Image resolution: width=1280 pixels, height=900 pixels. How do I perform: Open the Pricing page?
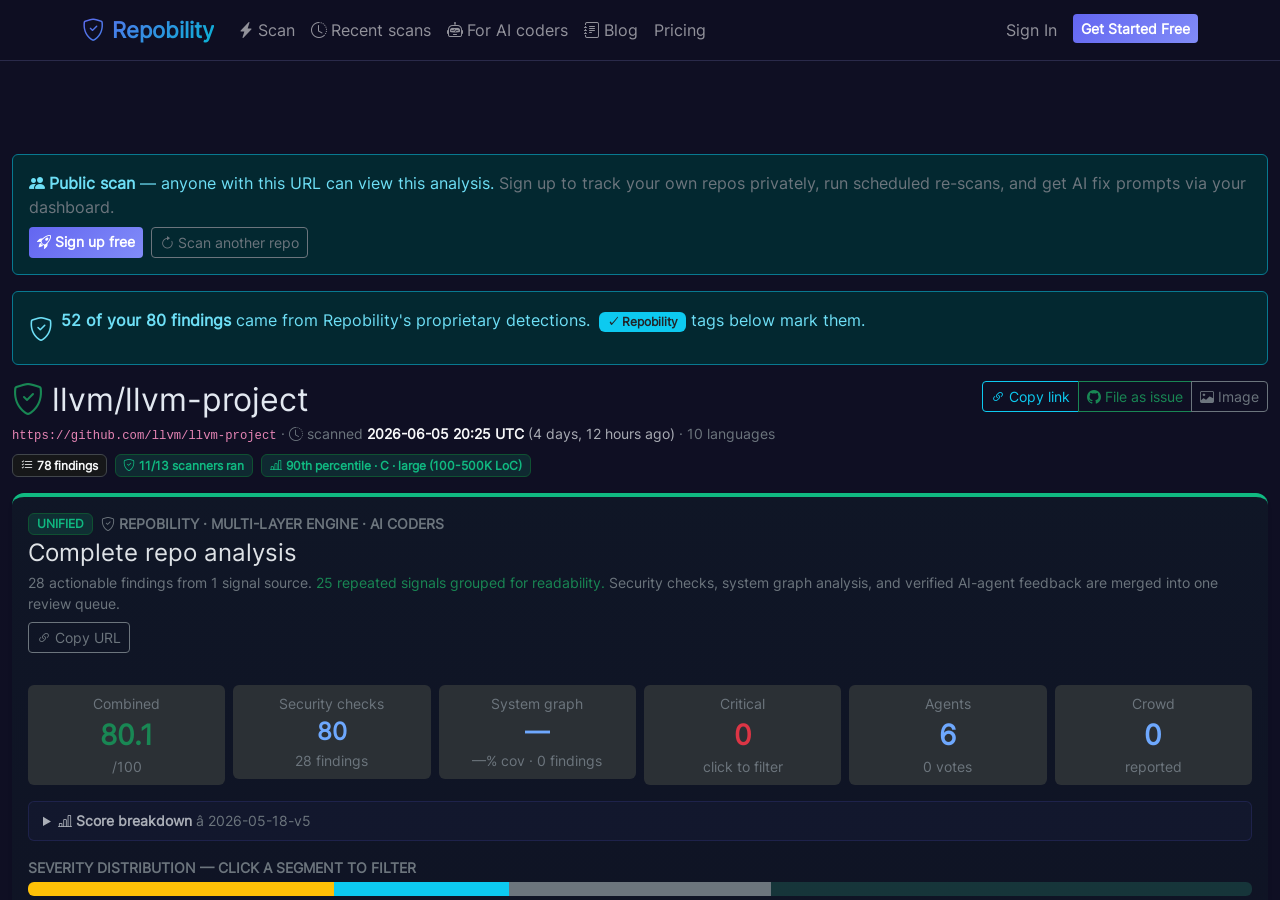(x=680, y=30)
